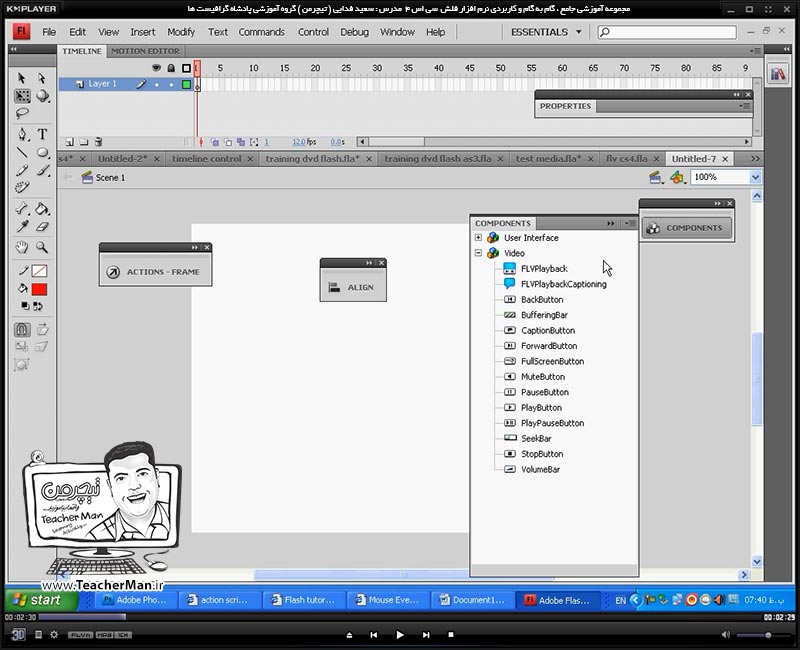Screen dimensions: 800x650
Task: Click the red fill color swatch
Action: pyautogui.click(x=39, y=289)
